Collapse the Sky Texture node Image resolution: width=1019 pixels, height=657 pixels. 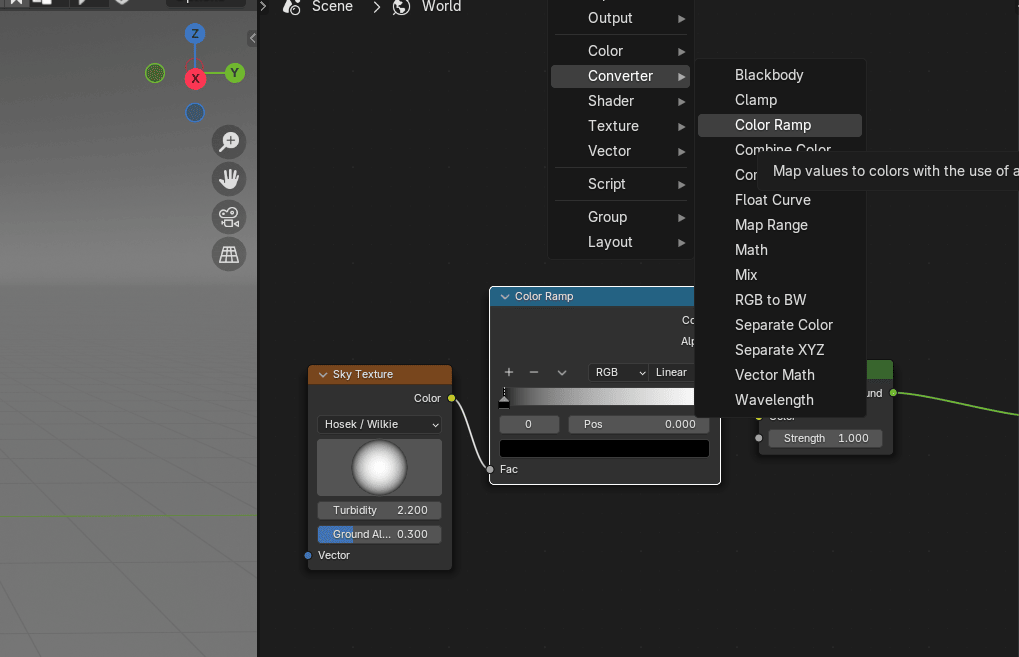(x=322, y=374)
